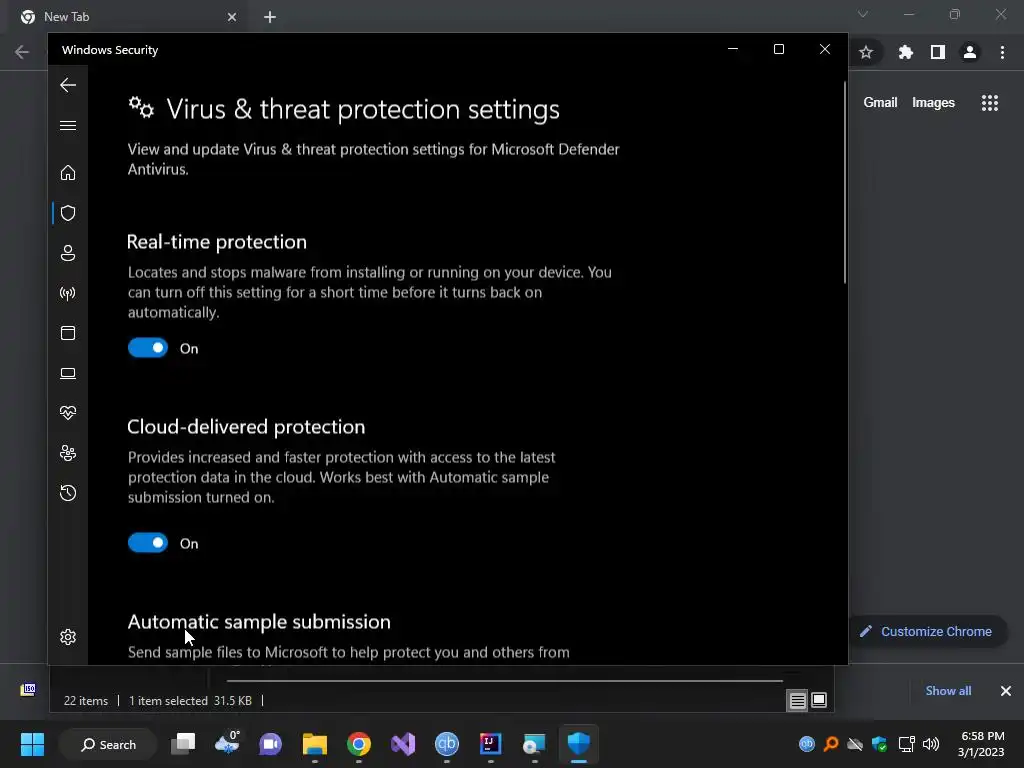Screen dimensions: 1024x768
Task: Click the network tray icon
Action: point(906,744)
